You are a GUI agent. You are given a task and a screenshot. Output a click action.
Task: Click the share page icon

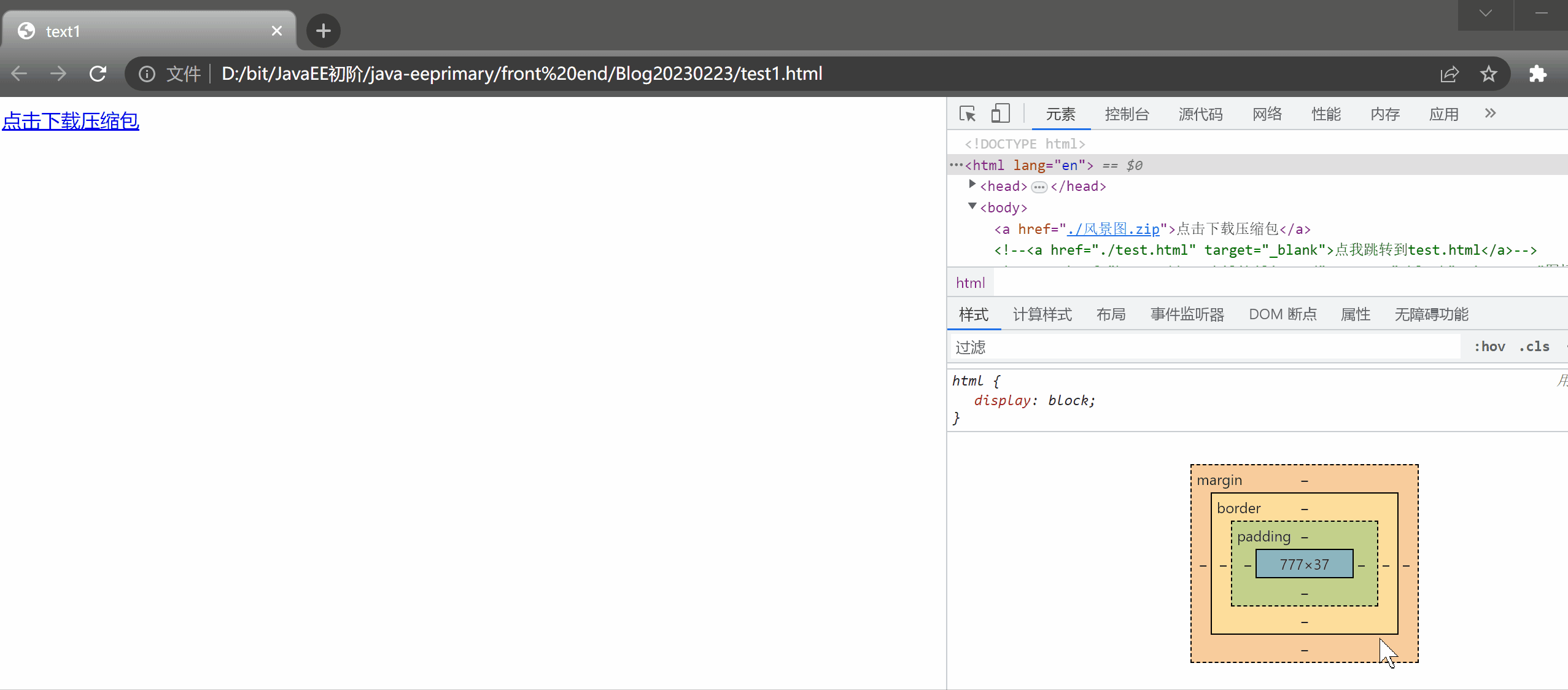coord(1450,74)
